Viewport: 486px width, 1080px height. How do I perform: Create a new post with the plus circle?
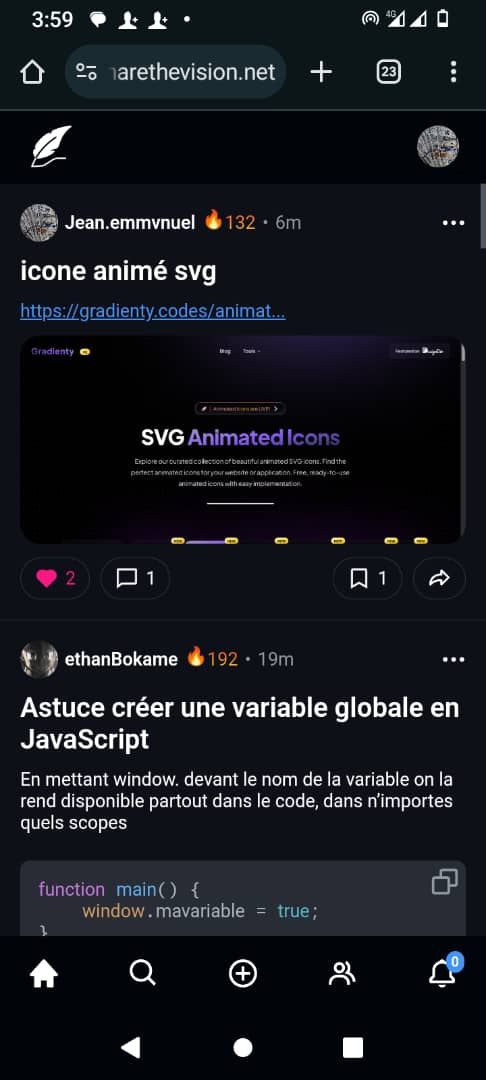tap(242, 974)
